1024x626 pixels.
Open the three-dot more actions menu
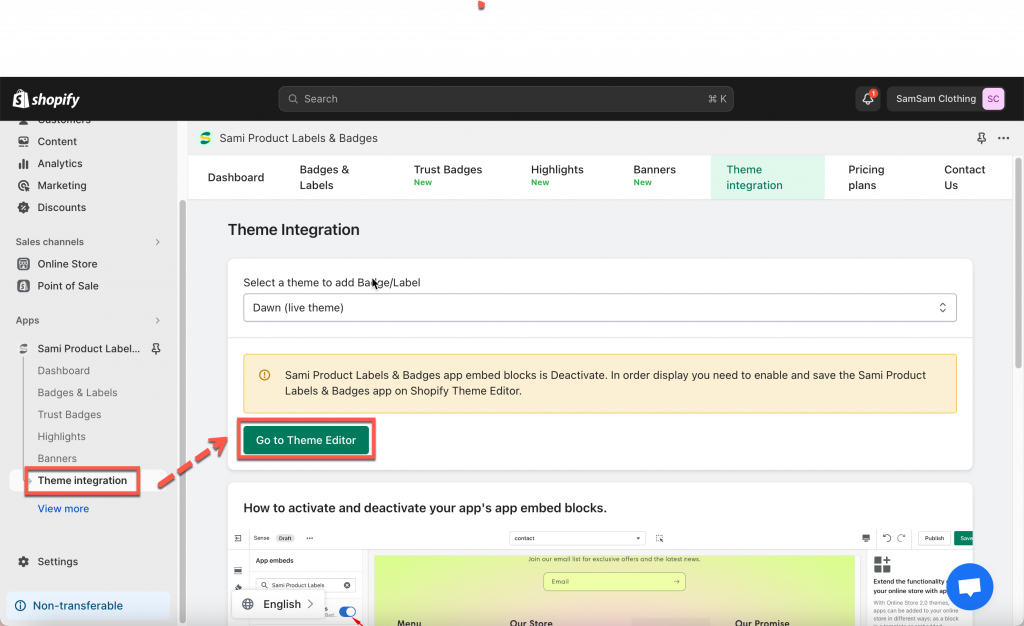(x=1004, y=138)
